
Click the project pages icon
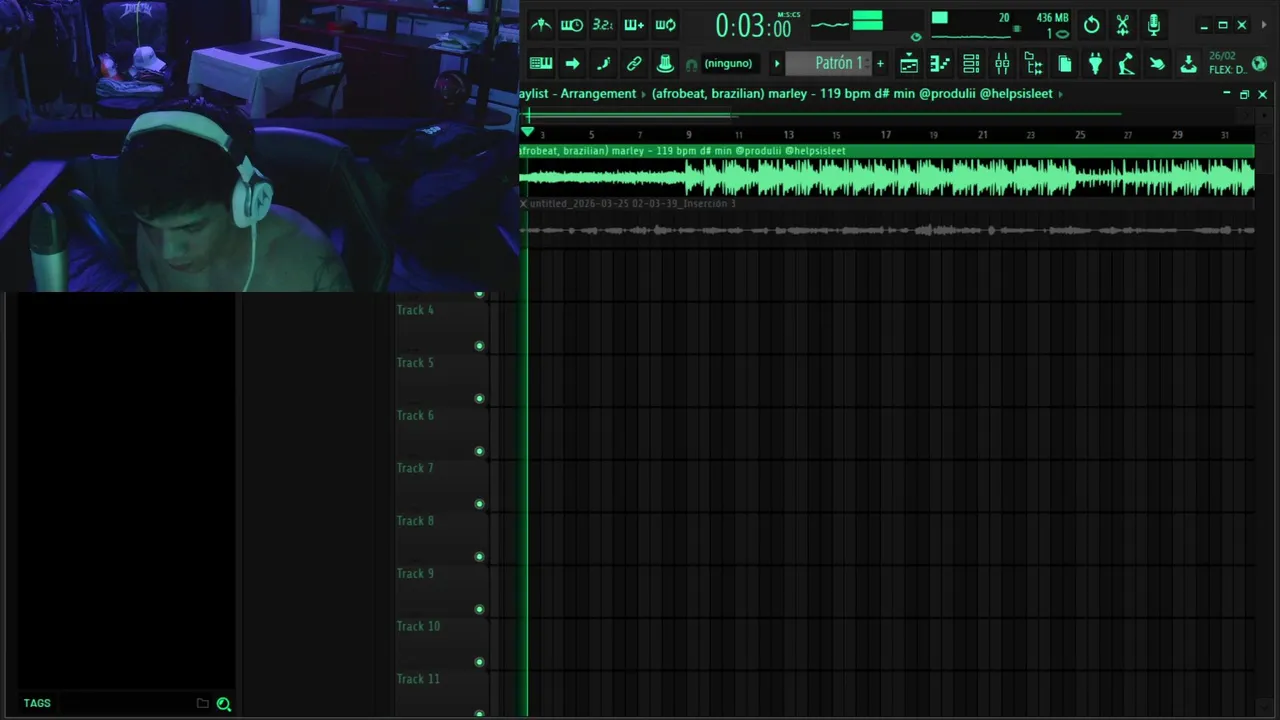click(1065, 64)
